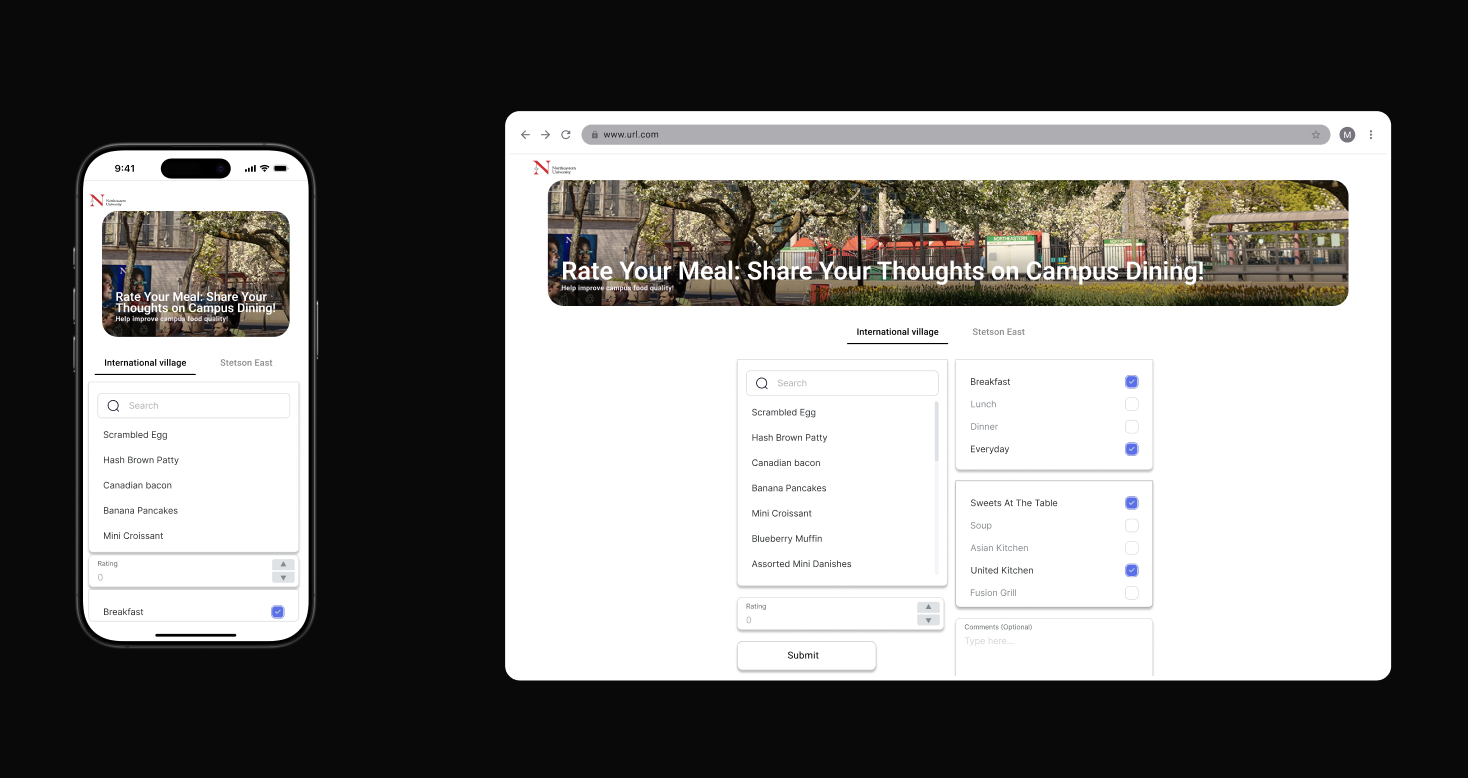Open the M profile avatar
This screenshot has width=1468, height=778.
(x=1347, y=135)
